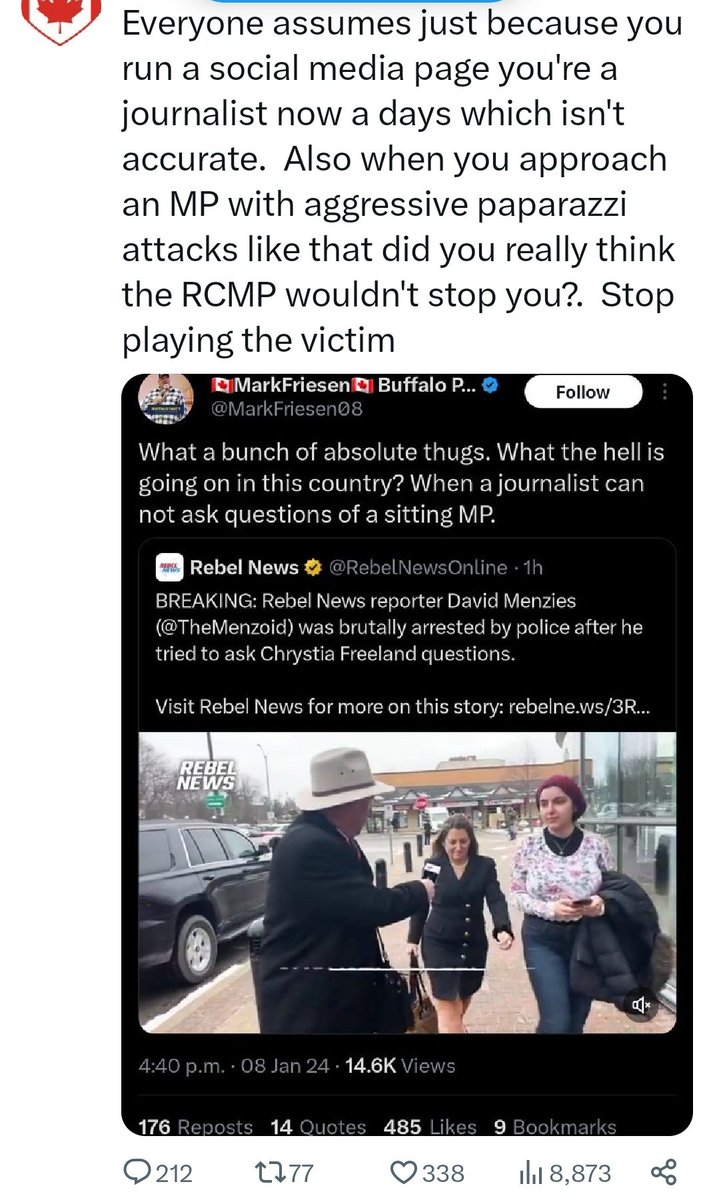Open the rebelne.ws story link
717x1200 pixels.
click(581, 705)
